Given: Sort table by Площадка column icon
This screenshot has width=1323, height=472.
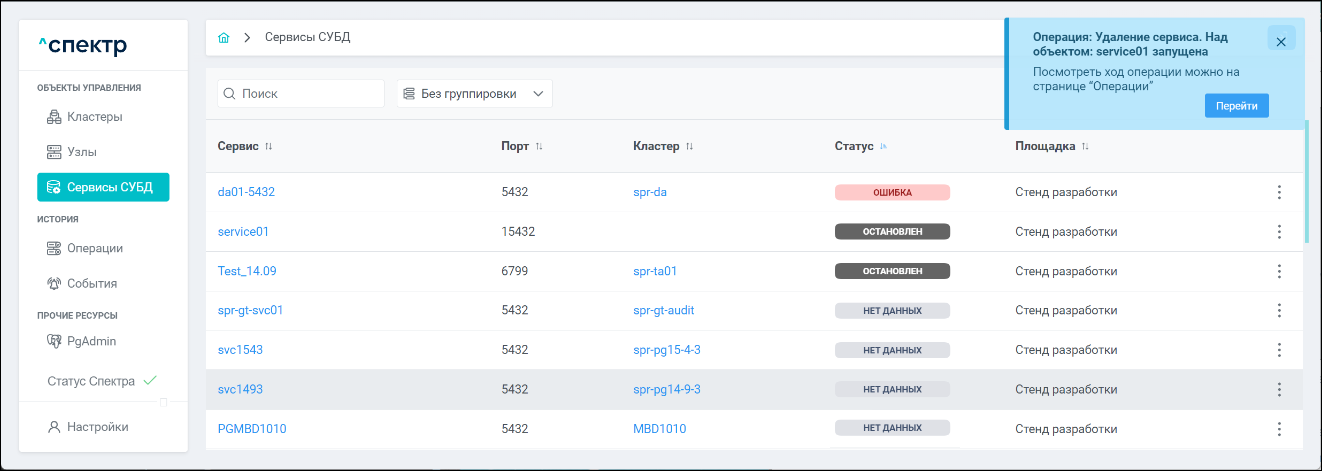Looking at the screenshot, I should tap(1085, 147).
